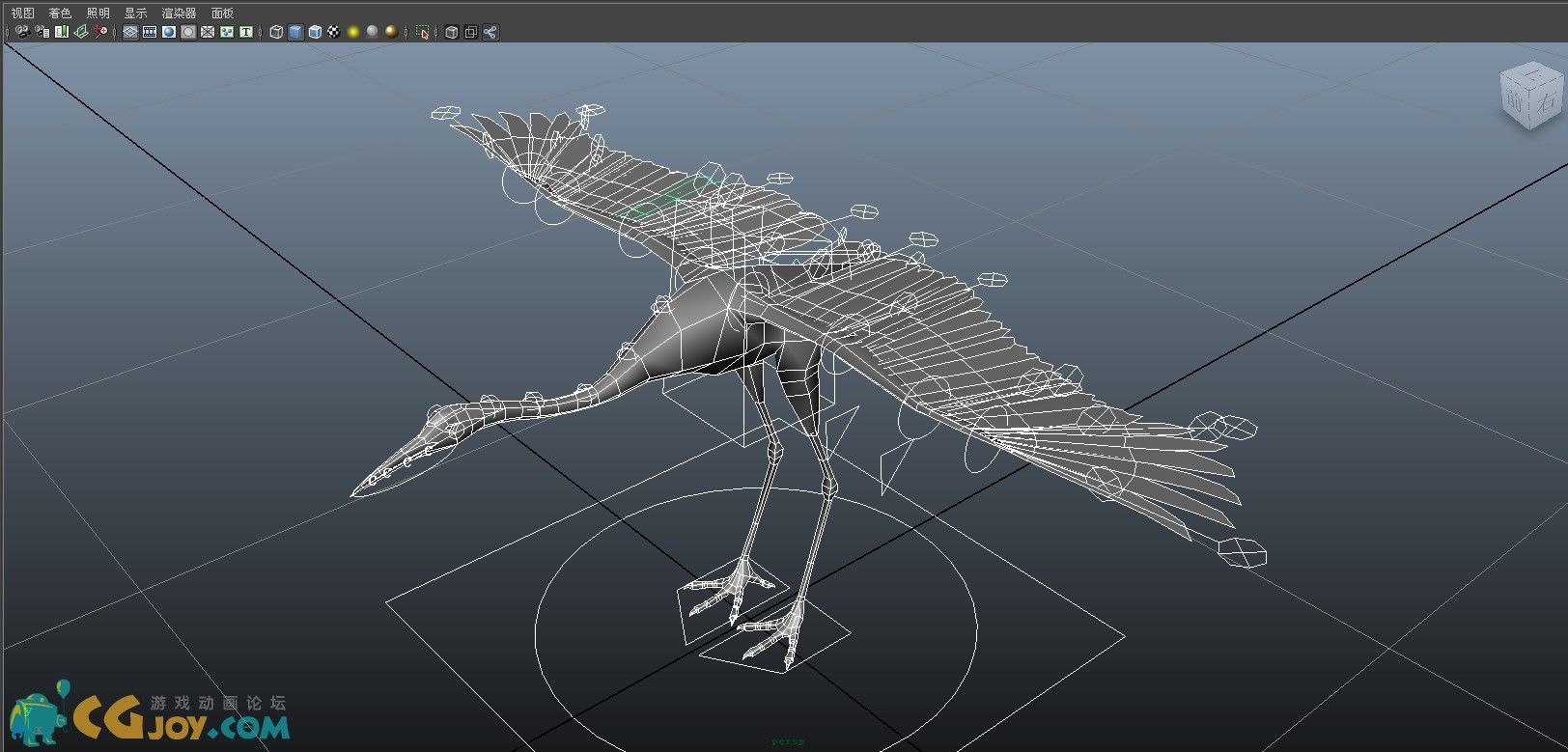Click the bookmarks icon in panel toolbar
Screen dimensions: 1568x752
(x=62, y=32)
